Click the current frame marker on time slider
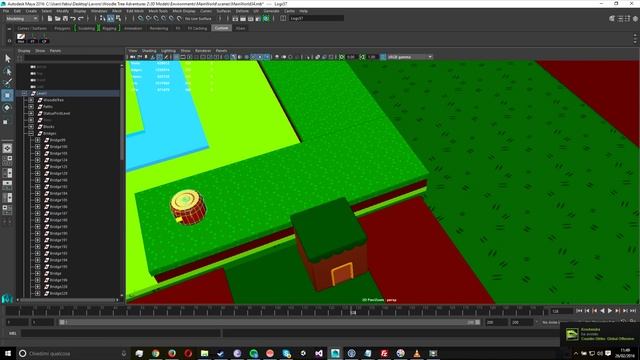The image size is (640, 360). pyautogui.click(x=353, y=311)
